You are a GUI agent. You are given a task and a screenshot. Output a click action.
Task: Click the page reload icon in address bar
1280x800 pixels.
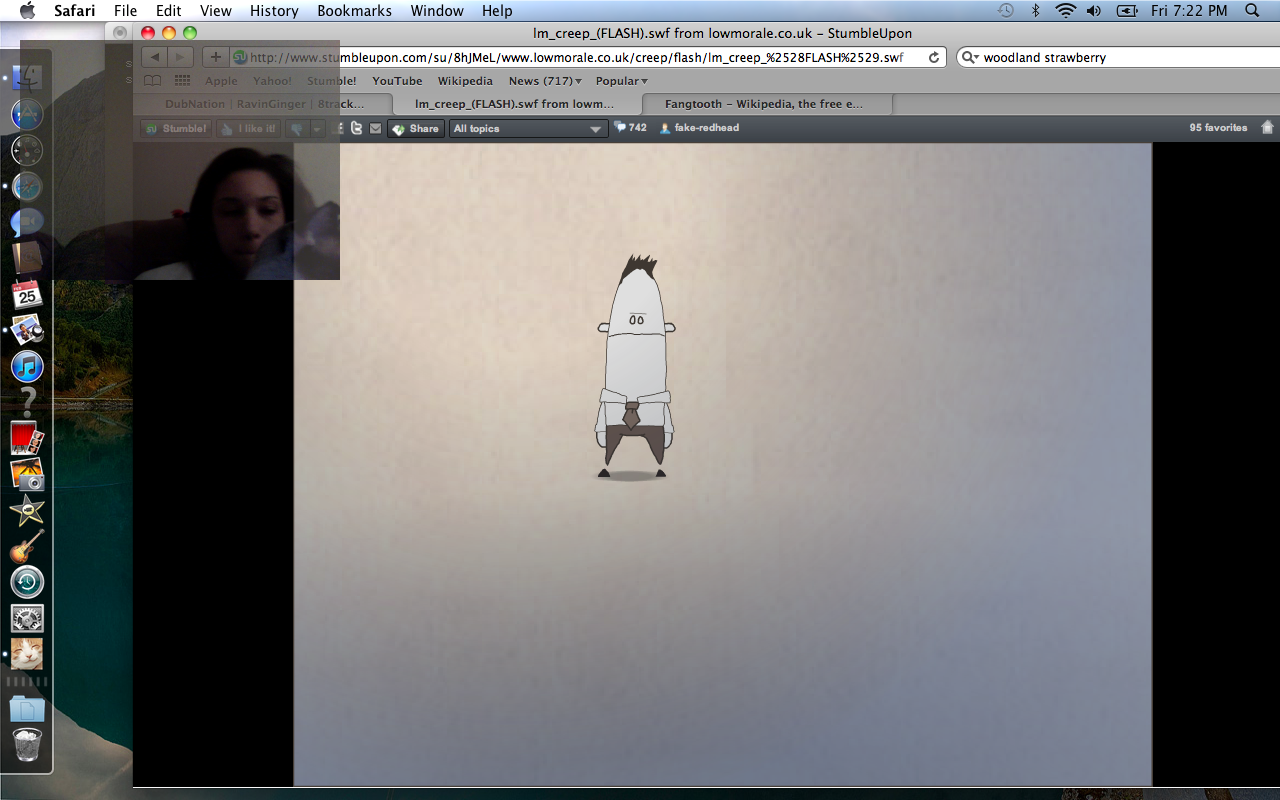[x=934, y=58]
